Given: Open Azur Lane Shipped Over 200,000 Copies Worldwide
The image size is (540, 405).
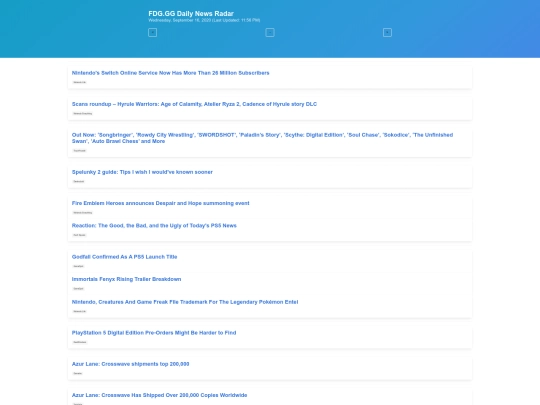Looking at the screenshot, I should (159, 395).
